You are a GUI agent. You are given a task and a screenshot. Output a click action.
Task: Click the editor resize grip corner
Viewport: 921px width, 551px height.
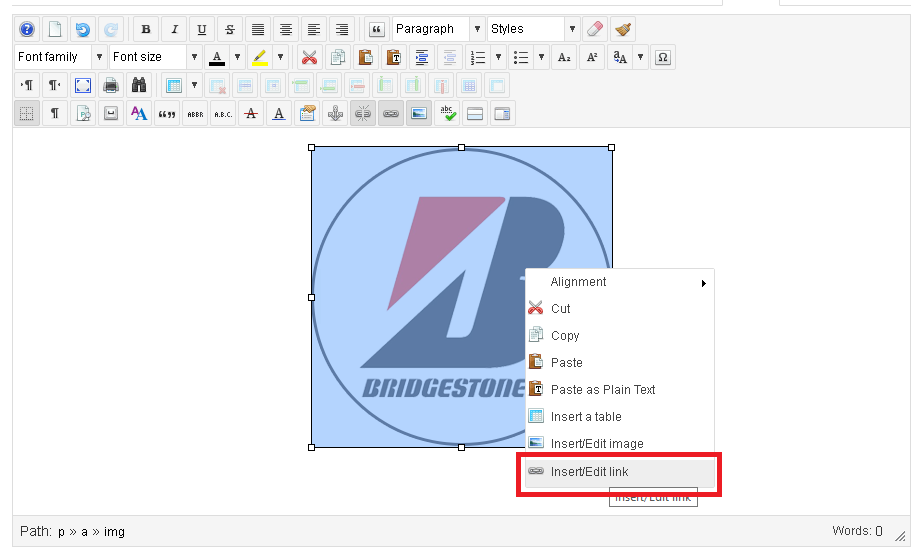click(900, 536)
